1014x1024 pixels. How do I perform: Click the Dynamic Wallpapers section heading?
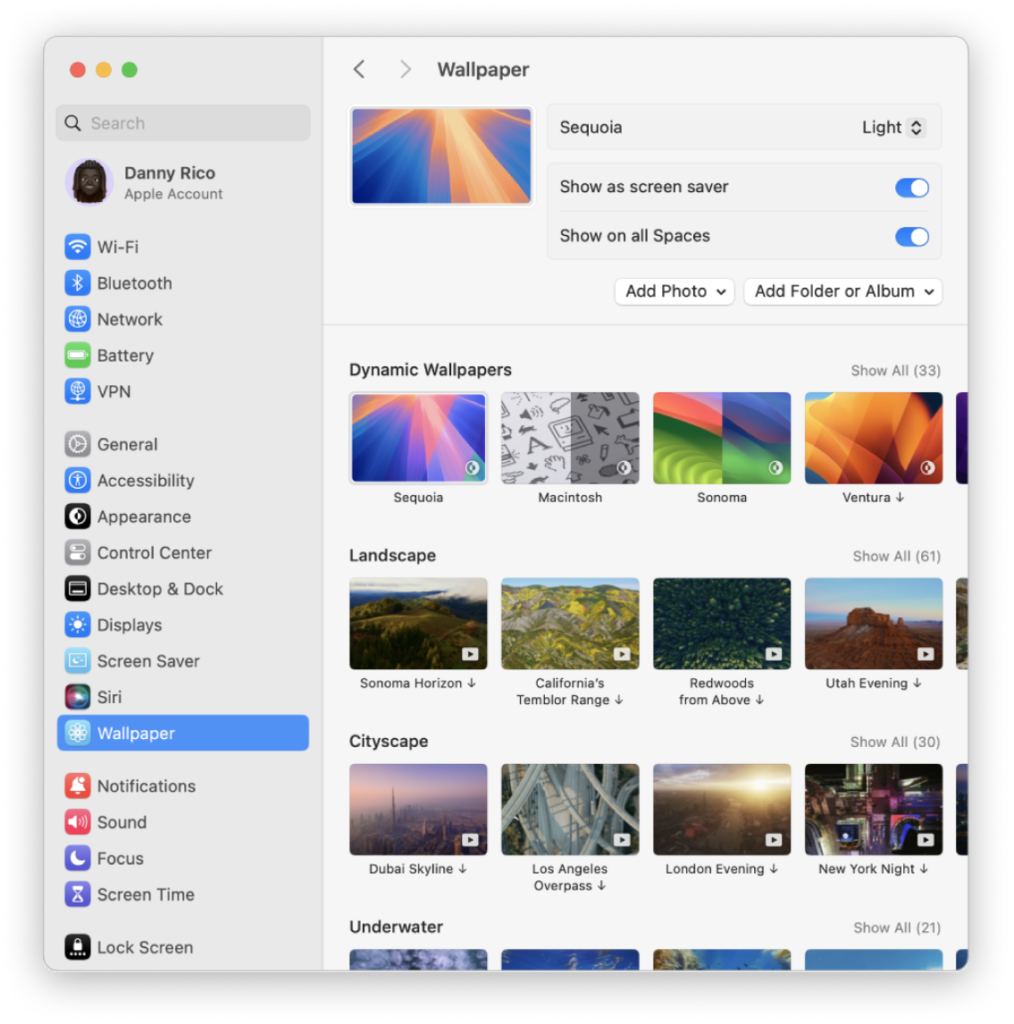click(430, 370)
